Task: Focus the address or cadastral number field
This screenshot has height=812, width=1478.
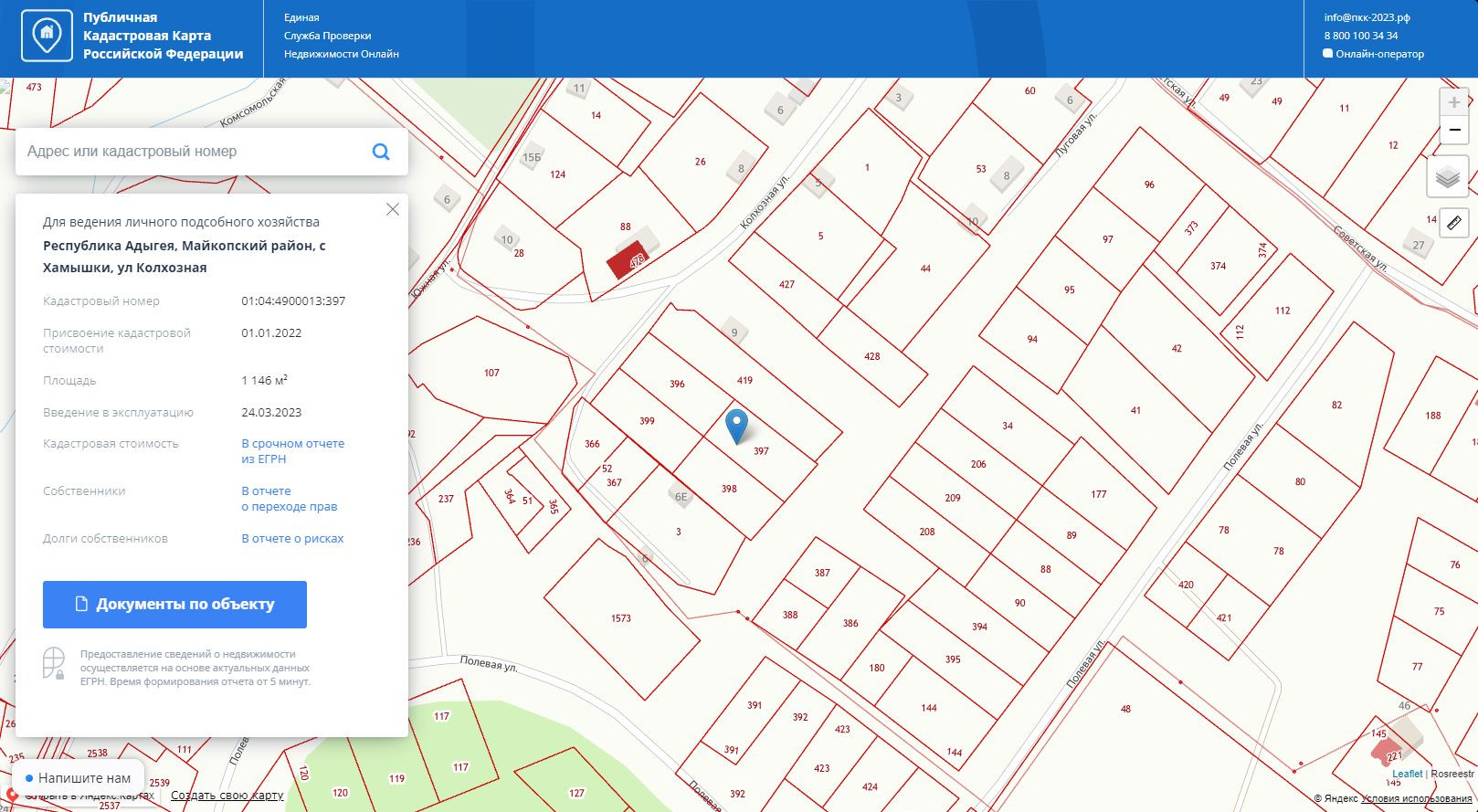Action: coord(192,152)
